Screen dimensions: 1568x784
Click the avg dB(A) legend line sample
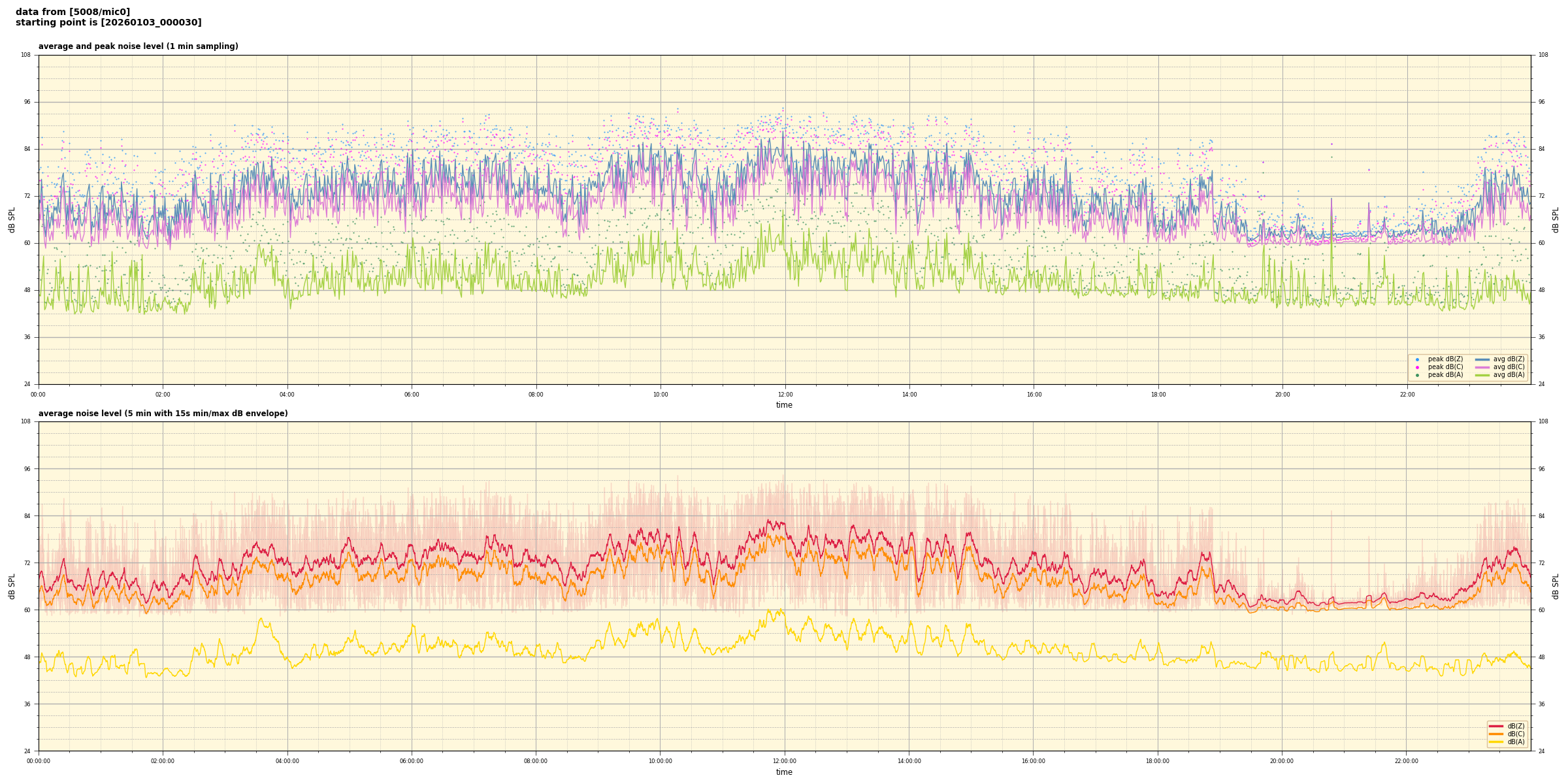[x=1482, y=375]
